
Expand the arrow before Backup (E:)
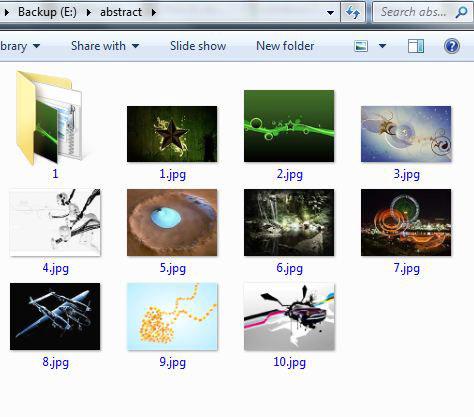click(7, 13)
